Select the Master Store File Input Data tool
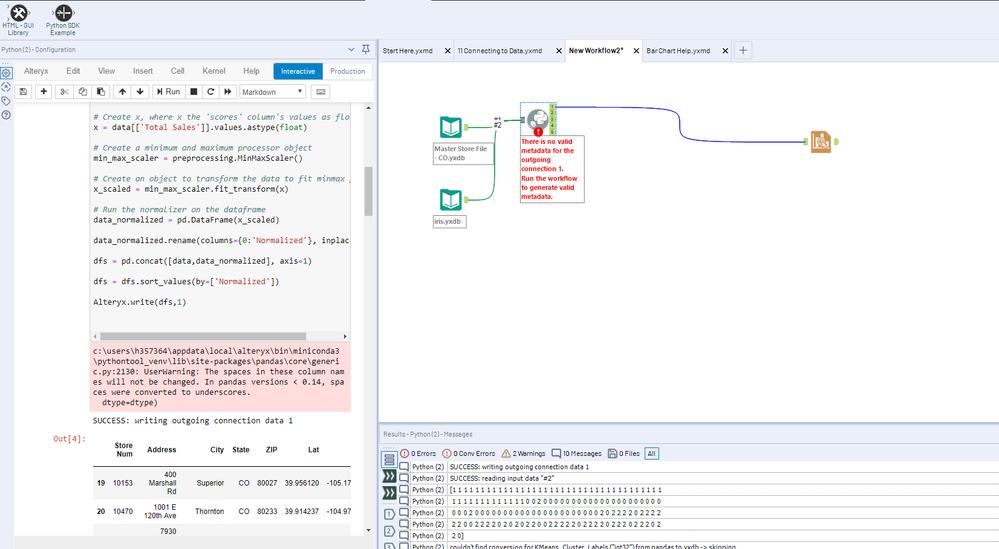 point(451,127)
